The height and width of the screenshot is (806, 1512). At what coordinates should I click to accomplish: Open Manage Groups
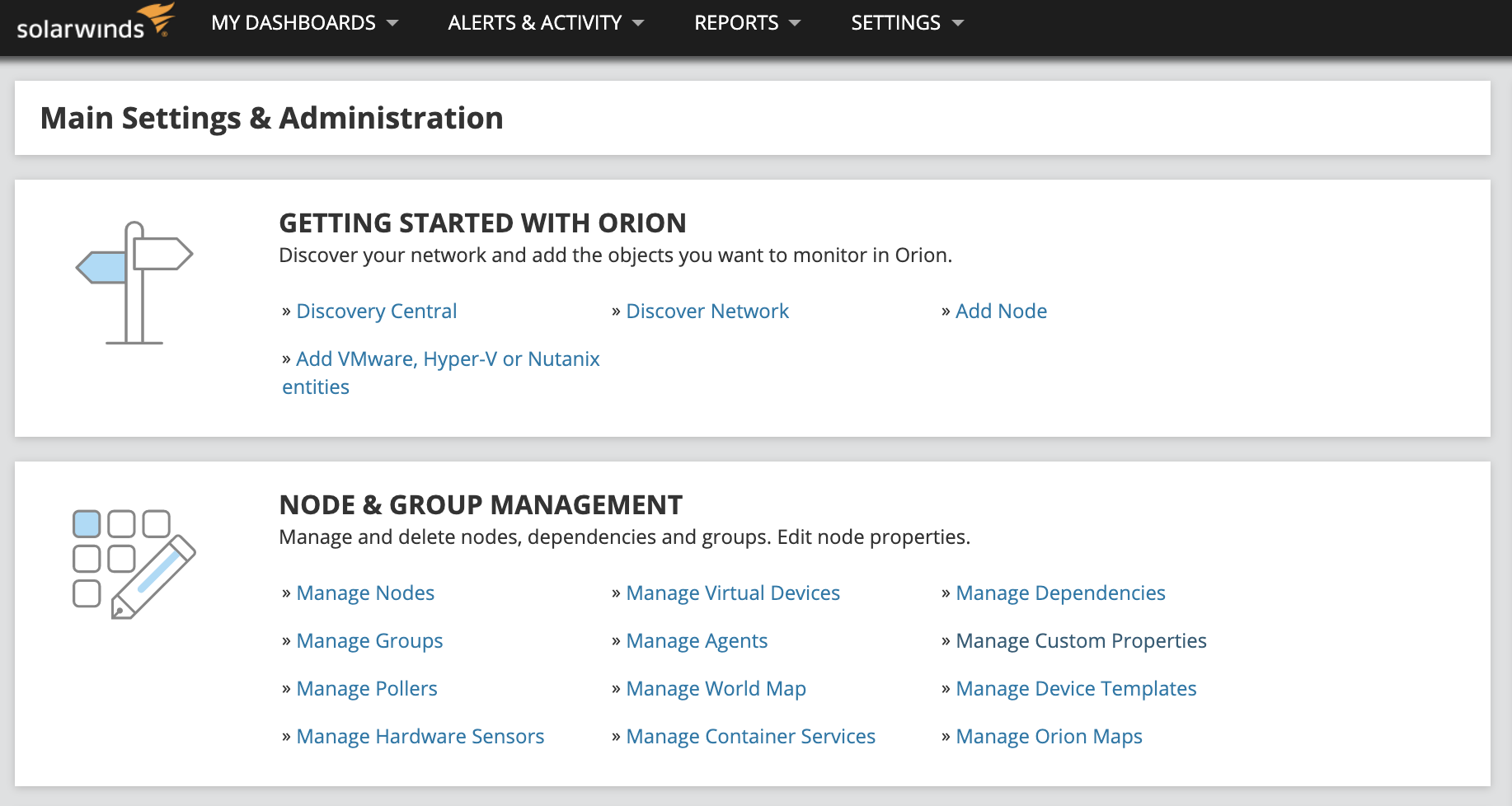coord(369,640)
